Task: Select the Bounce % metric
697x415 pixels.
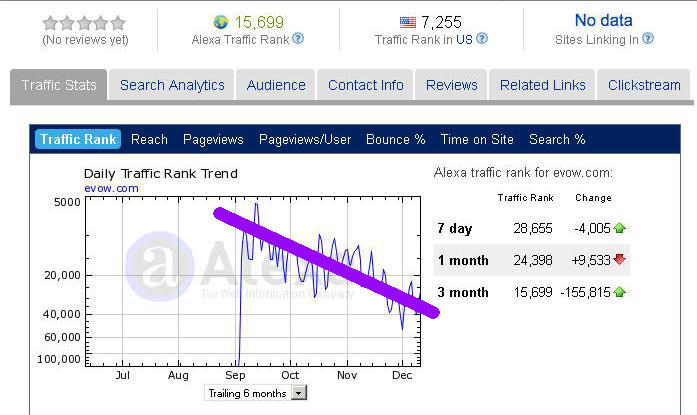Action: 396,140
